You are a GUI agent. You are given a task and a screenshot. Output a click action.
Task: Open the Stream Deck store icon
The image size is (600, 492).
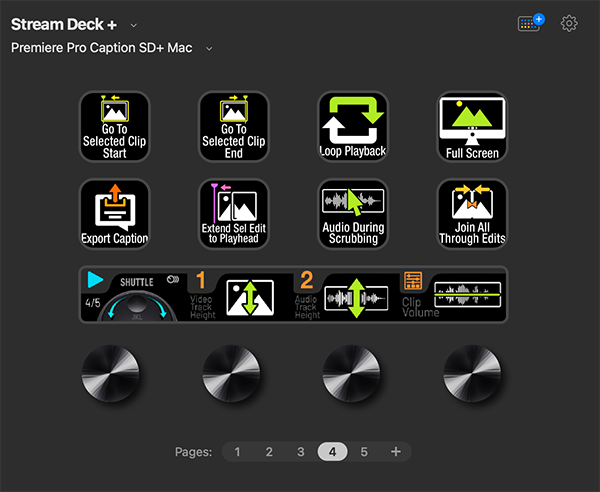pyautogui.click(x=530, y=23)
